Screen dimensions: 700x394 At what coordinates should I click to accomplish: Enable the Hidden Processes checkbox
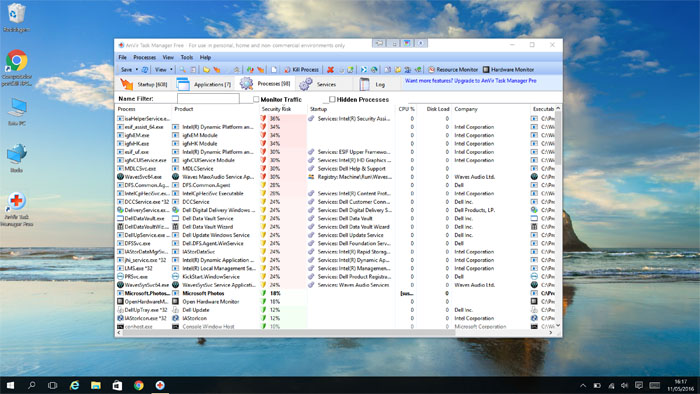(332, 99)
